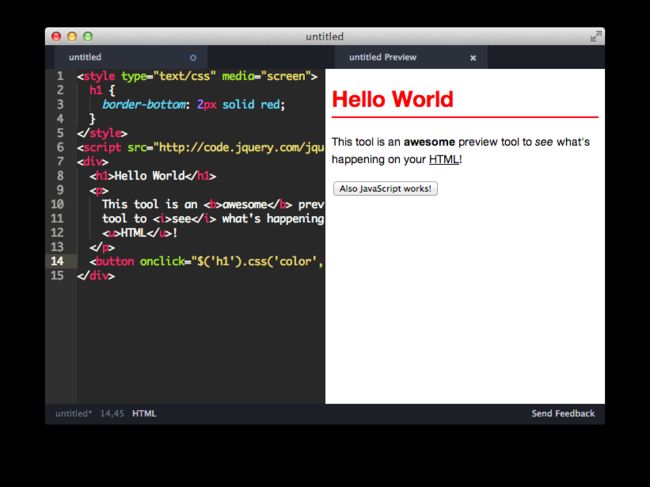
Task: Click the italic word see in preview
Action: (543, 142)
